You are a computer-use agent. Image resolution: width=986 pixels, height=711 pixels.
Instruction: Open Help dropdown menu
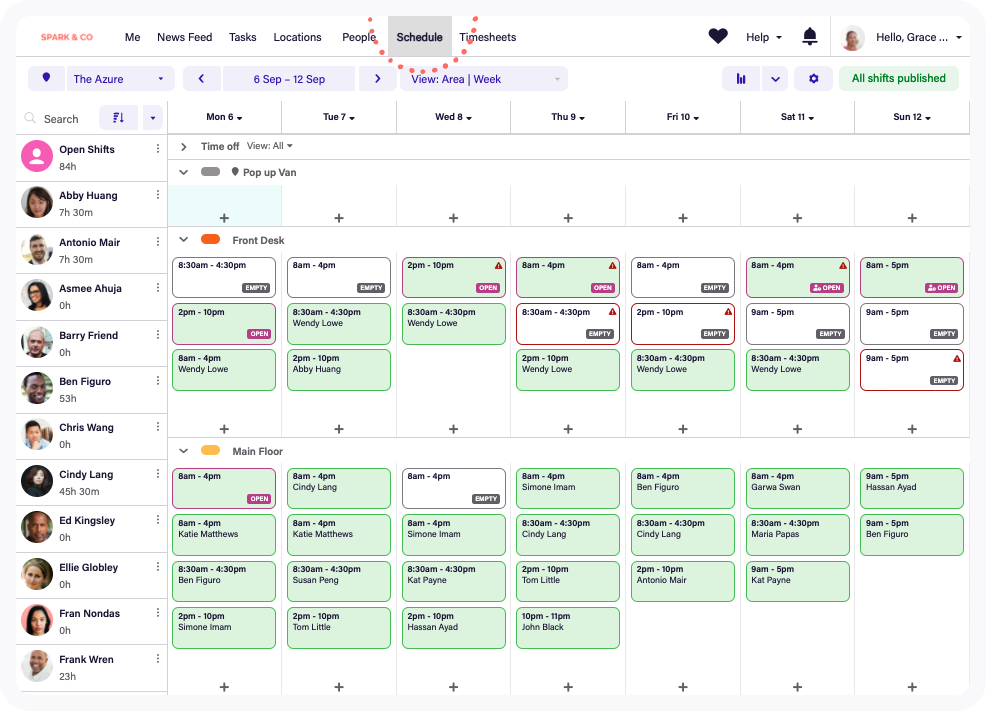[763, 37]
